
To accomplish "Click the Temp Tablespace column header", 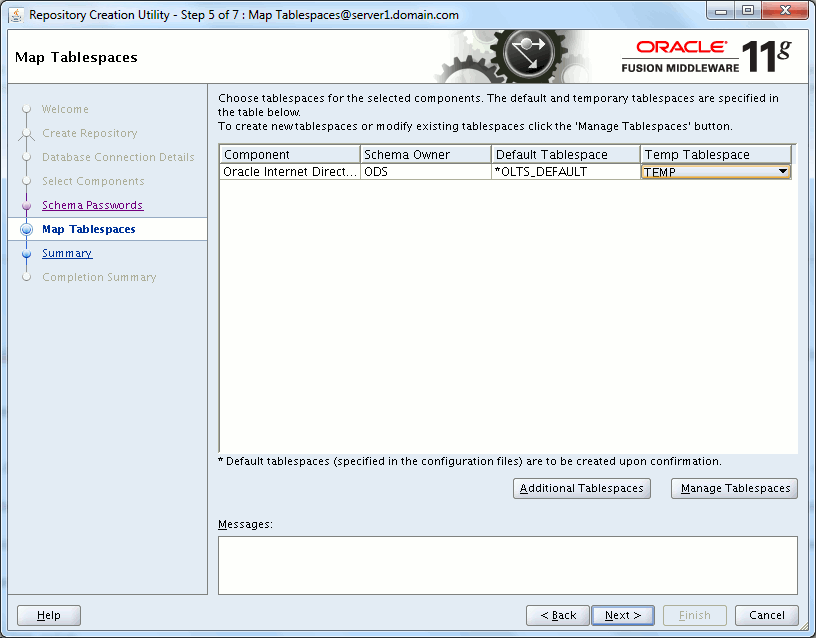I will [716, 155].
